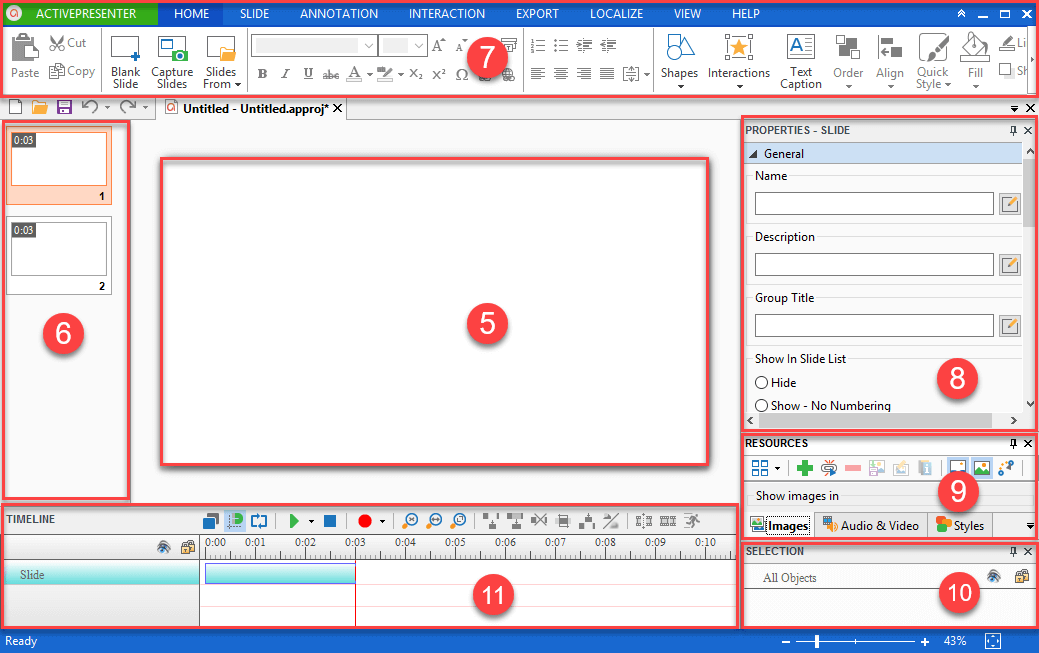Open the Capture Slides tool
The image size is (1039, 653).
pyautogui.click(x=172, y=60)
